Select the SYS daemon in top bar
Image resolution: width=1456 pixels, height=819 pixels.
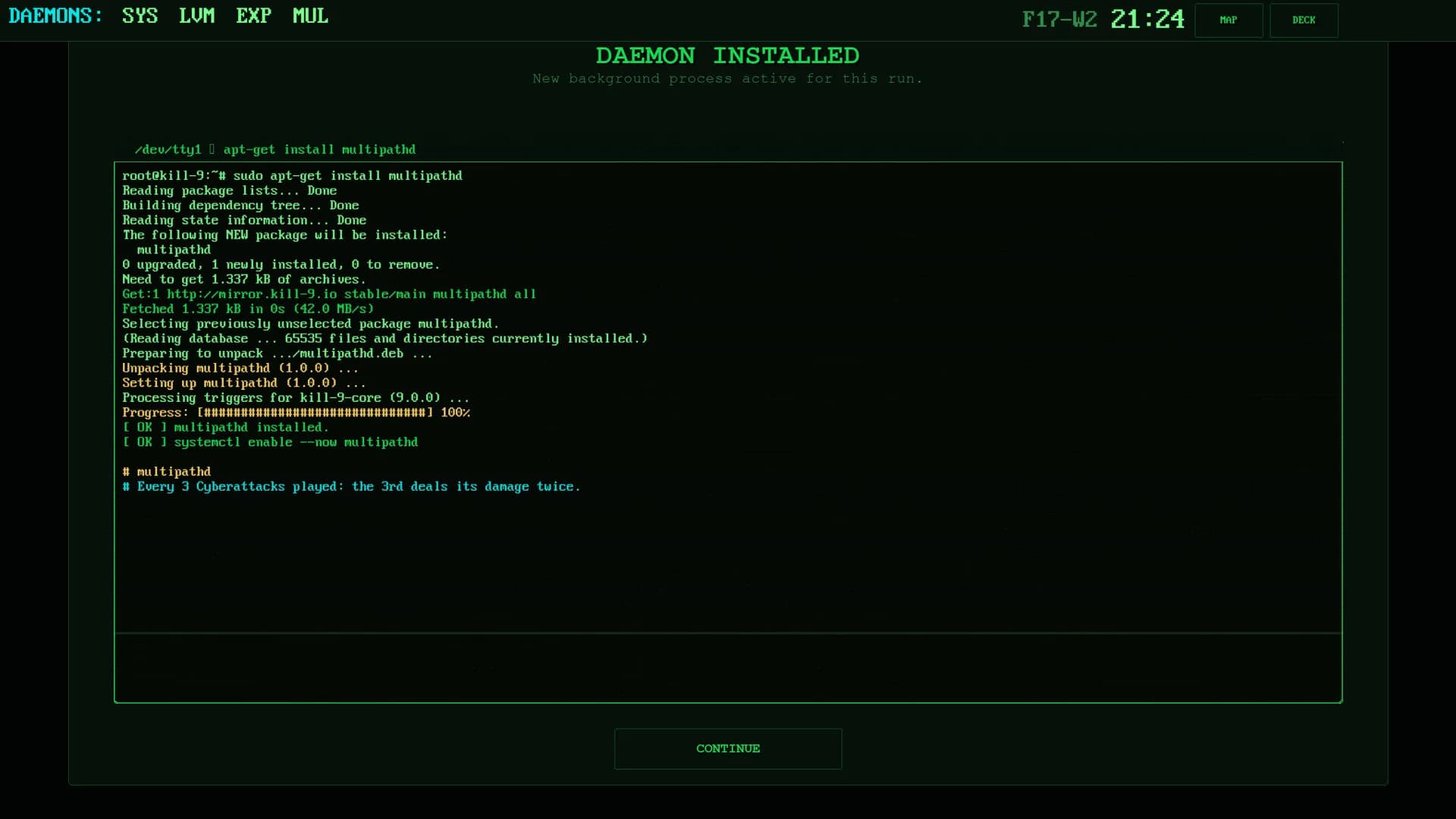140,16
